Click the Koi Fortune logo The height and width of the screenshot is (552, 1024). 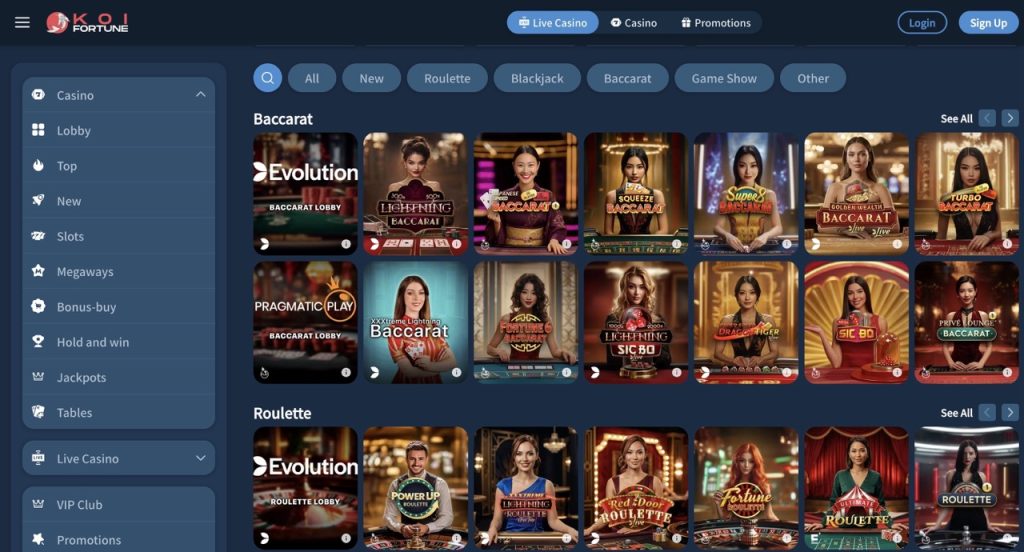pos(87,23)
